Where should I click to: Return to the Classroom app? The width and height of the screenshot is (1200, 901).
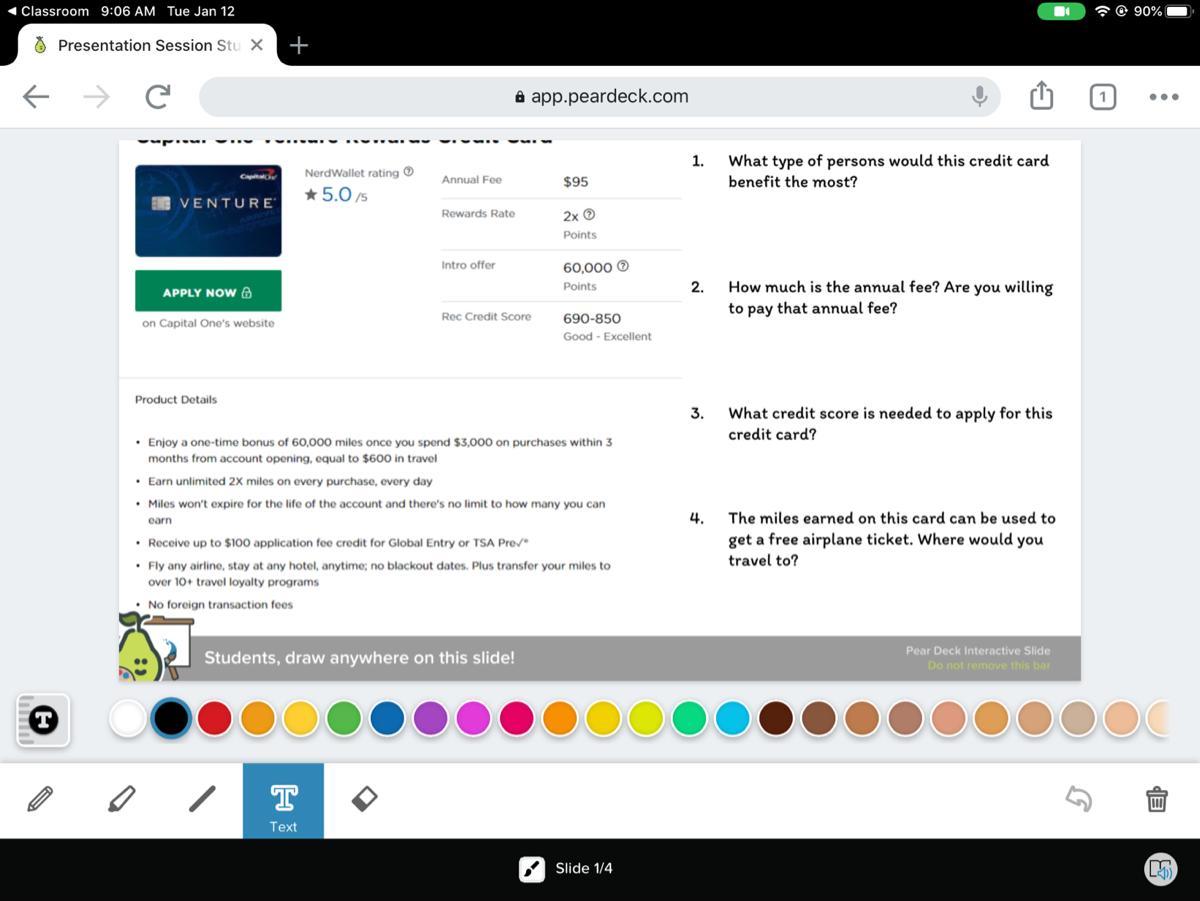(x=48, y=11)
